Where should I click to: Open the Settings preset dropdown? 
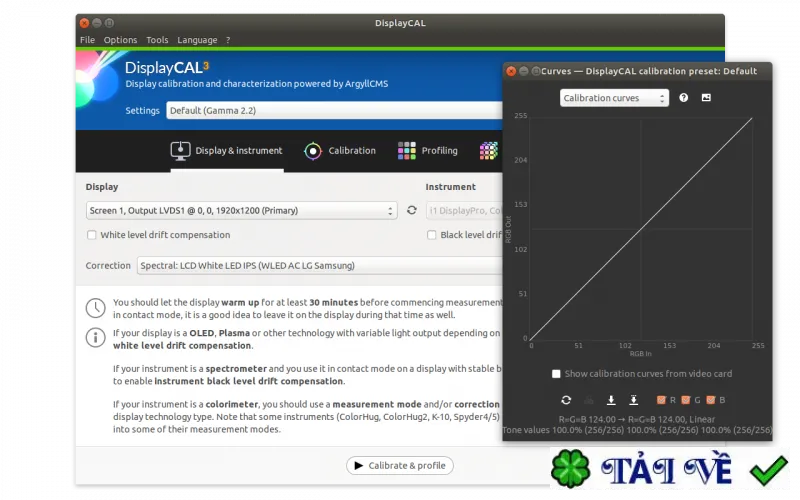(334, 110)
